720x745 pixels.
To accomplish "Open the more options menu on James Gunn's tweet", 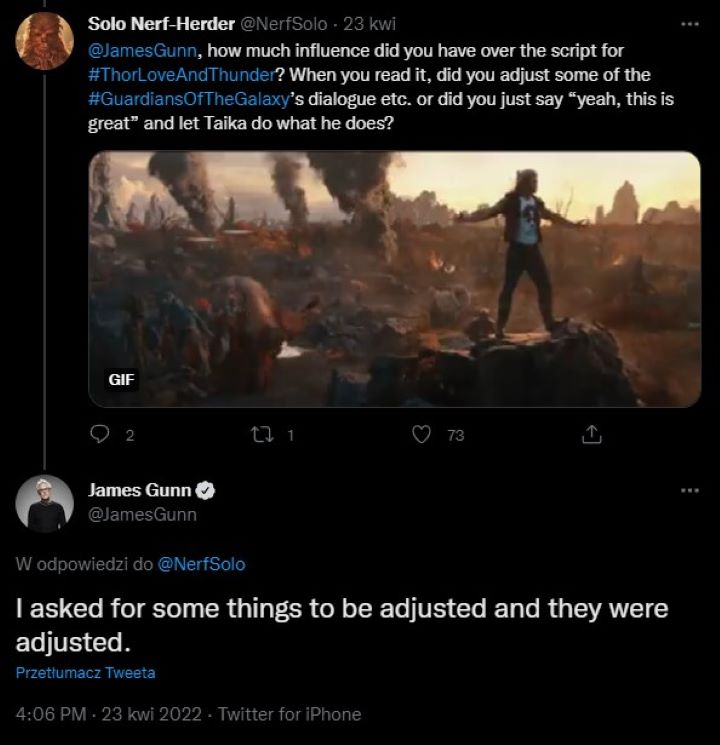I will coord(689,490).
